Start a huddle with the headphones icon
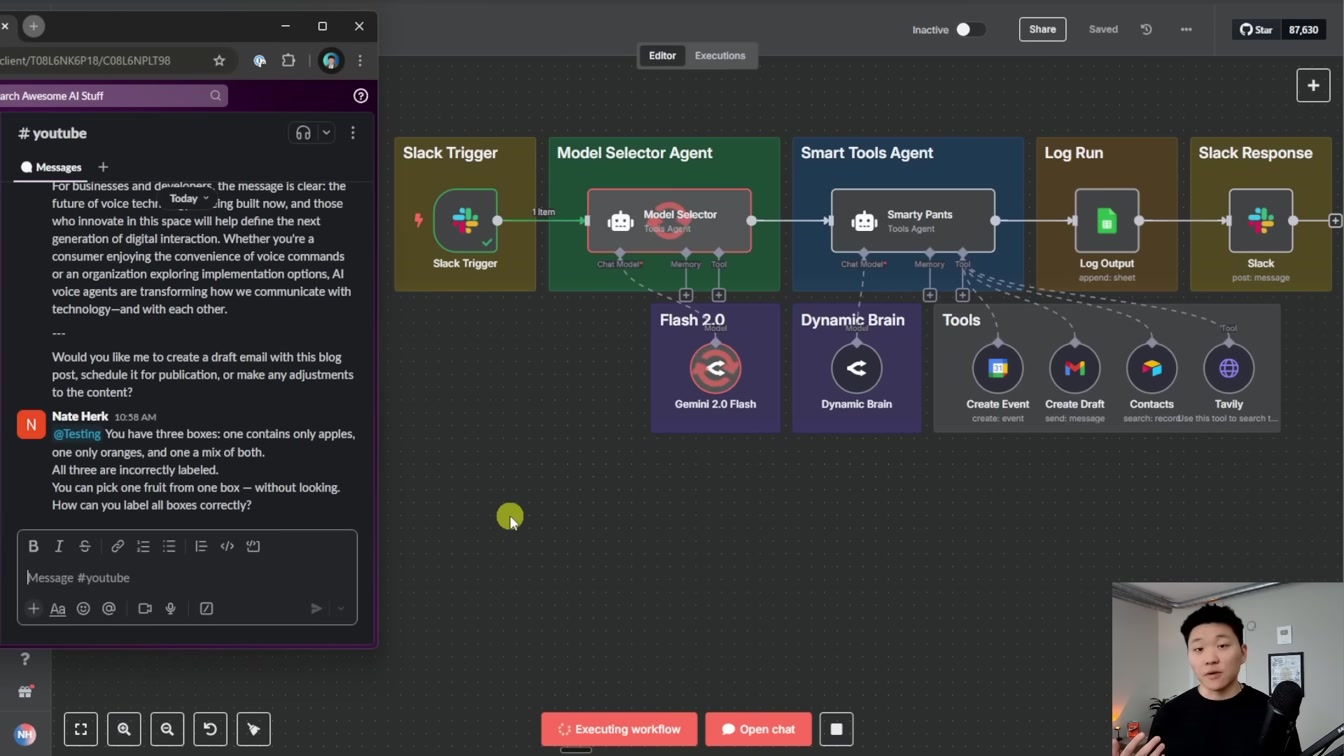1344x756 pixels. pyautogui.click(x=303, y=133)
